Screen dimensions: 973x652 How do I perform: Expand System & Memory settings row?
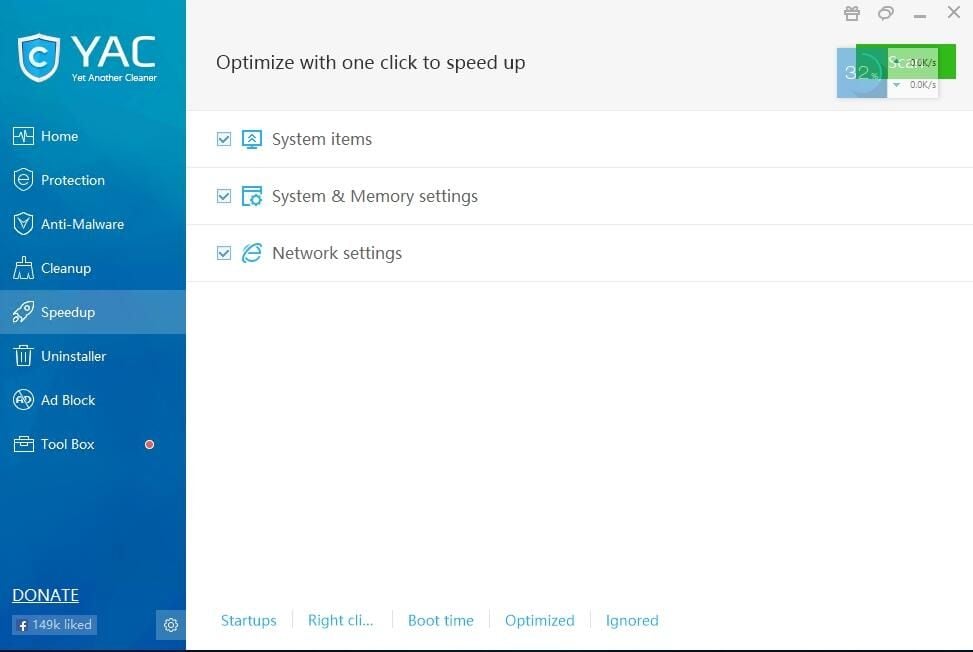click(x=580, y=196)
